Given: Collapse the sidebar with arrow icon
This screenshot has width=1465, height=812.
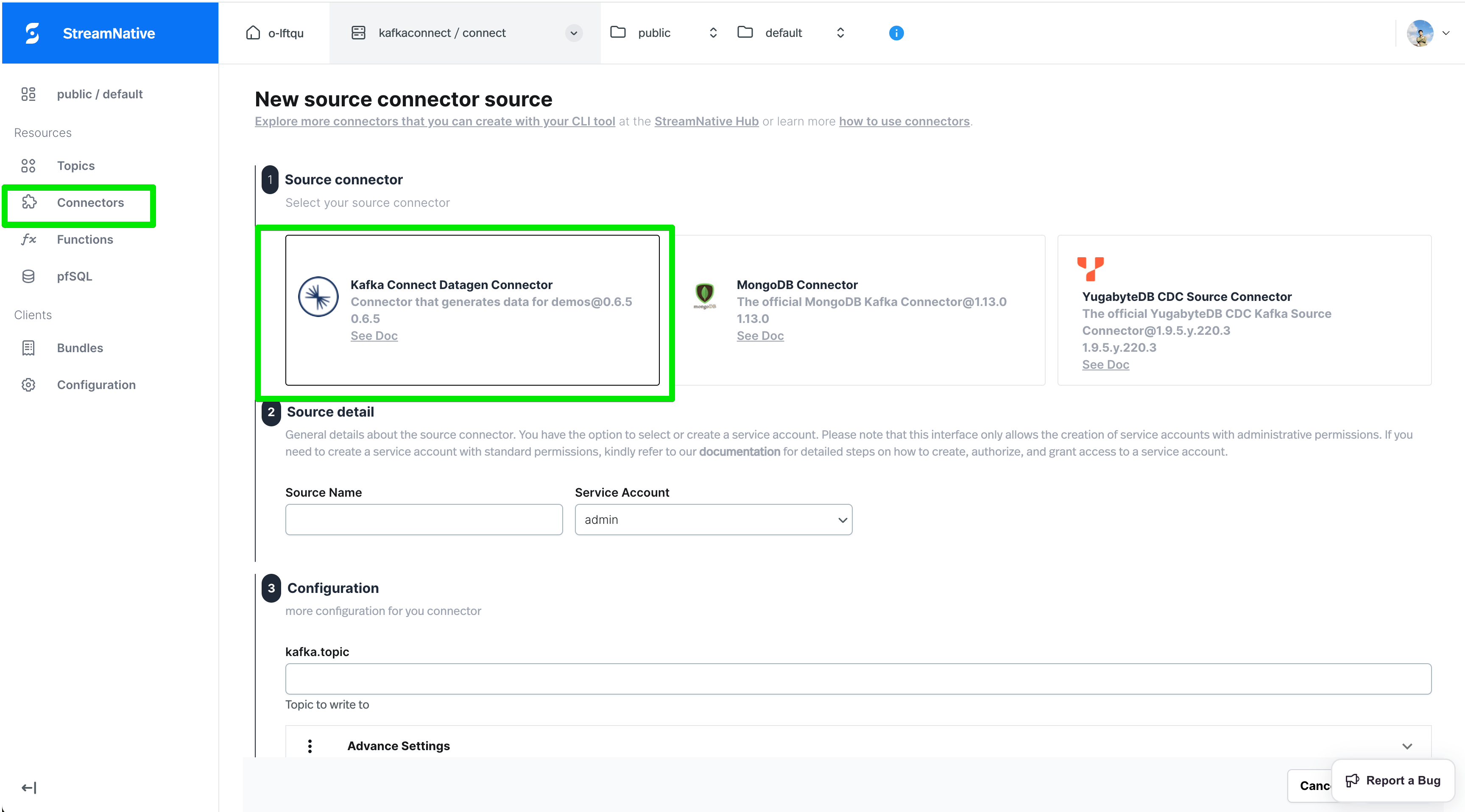Looking at the screenshot, I should (28, 787).
